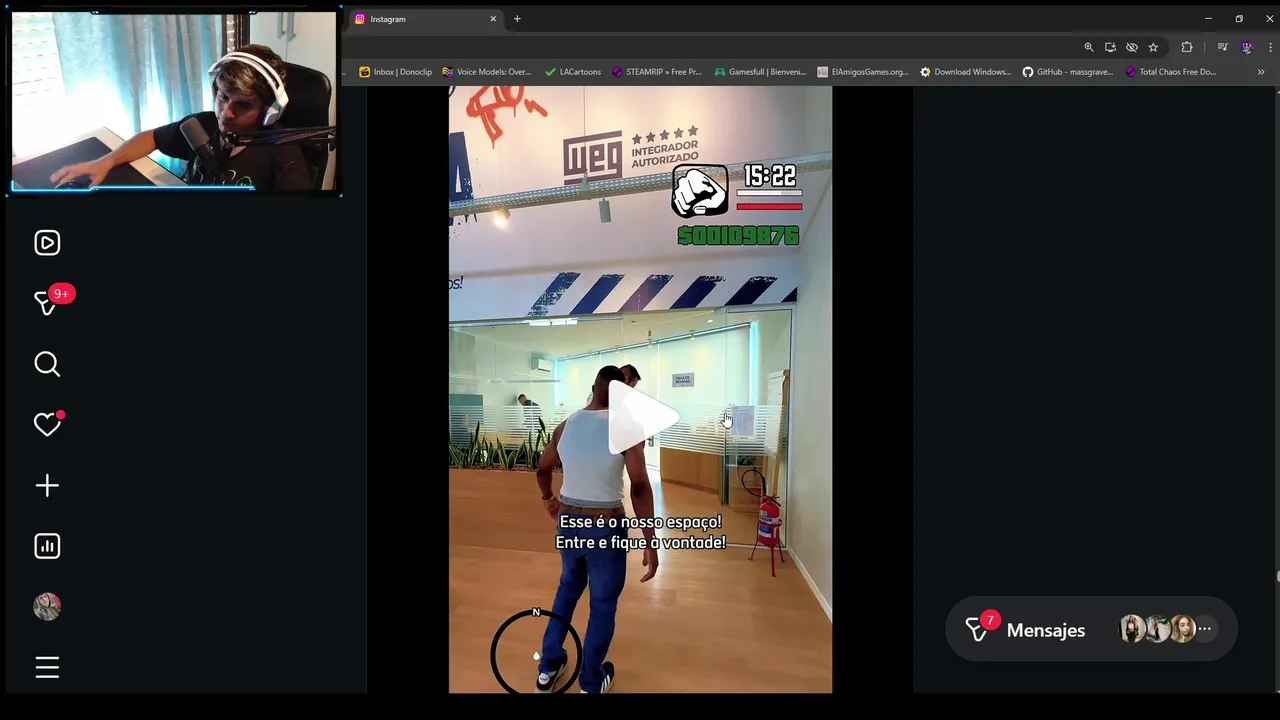
Task: Click the '$00109876' money counter in video
Action: coord(738,236)
